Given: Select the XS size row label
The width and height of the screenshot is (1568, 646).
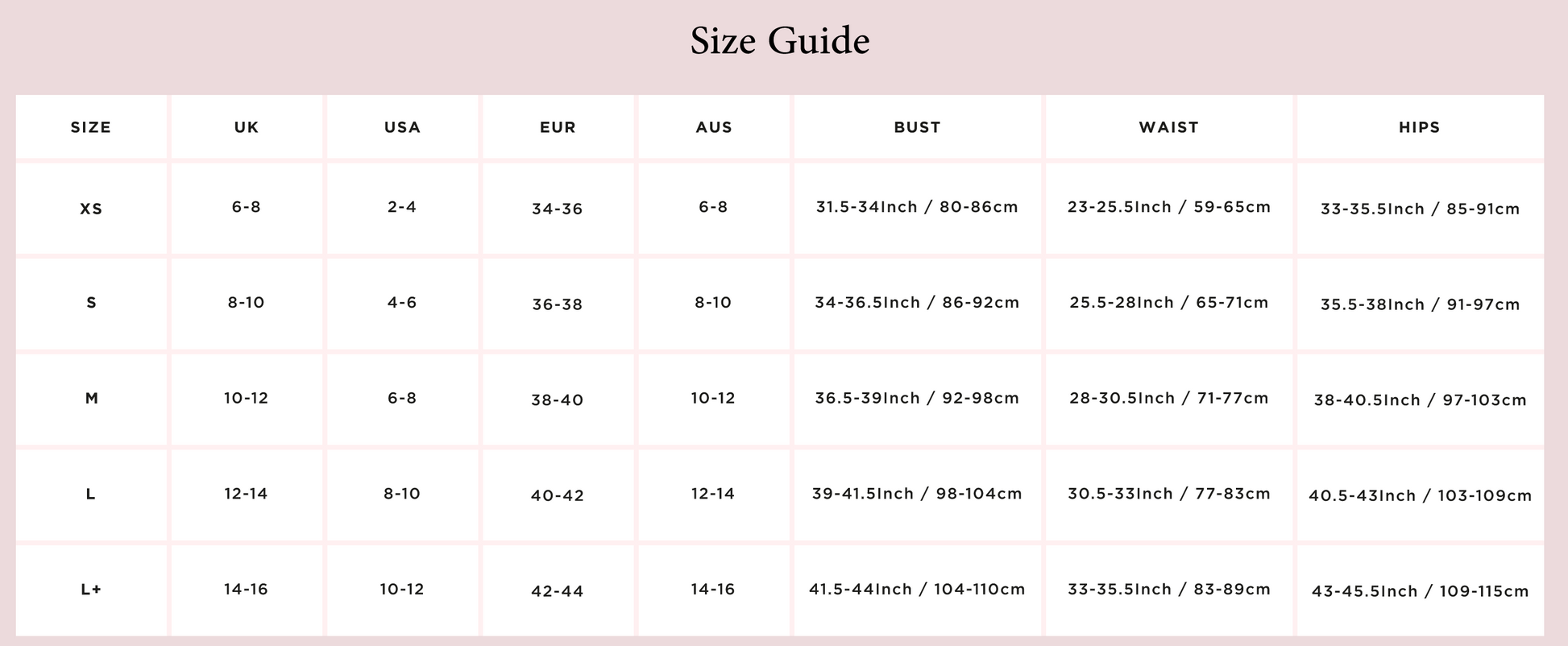Looking at the screenshot, I should click(x=91, y=209).
